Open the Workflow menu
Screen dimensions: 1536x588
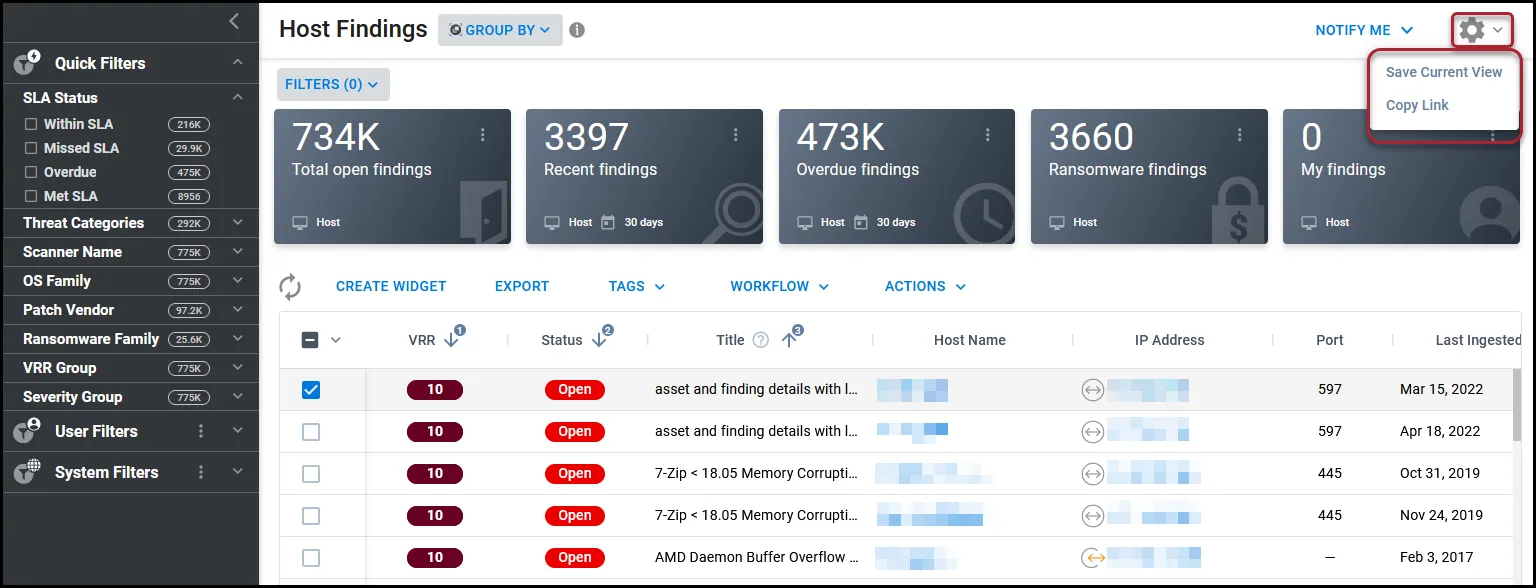(x=780, y=286)
